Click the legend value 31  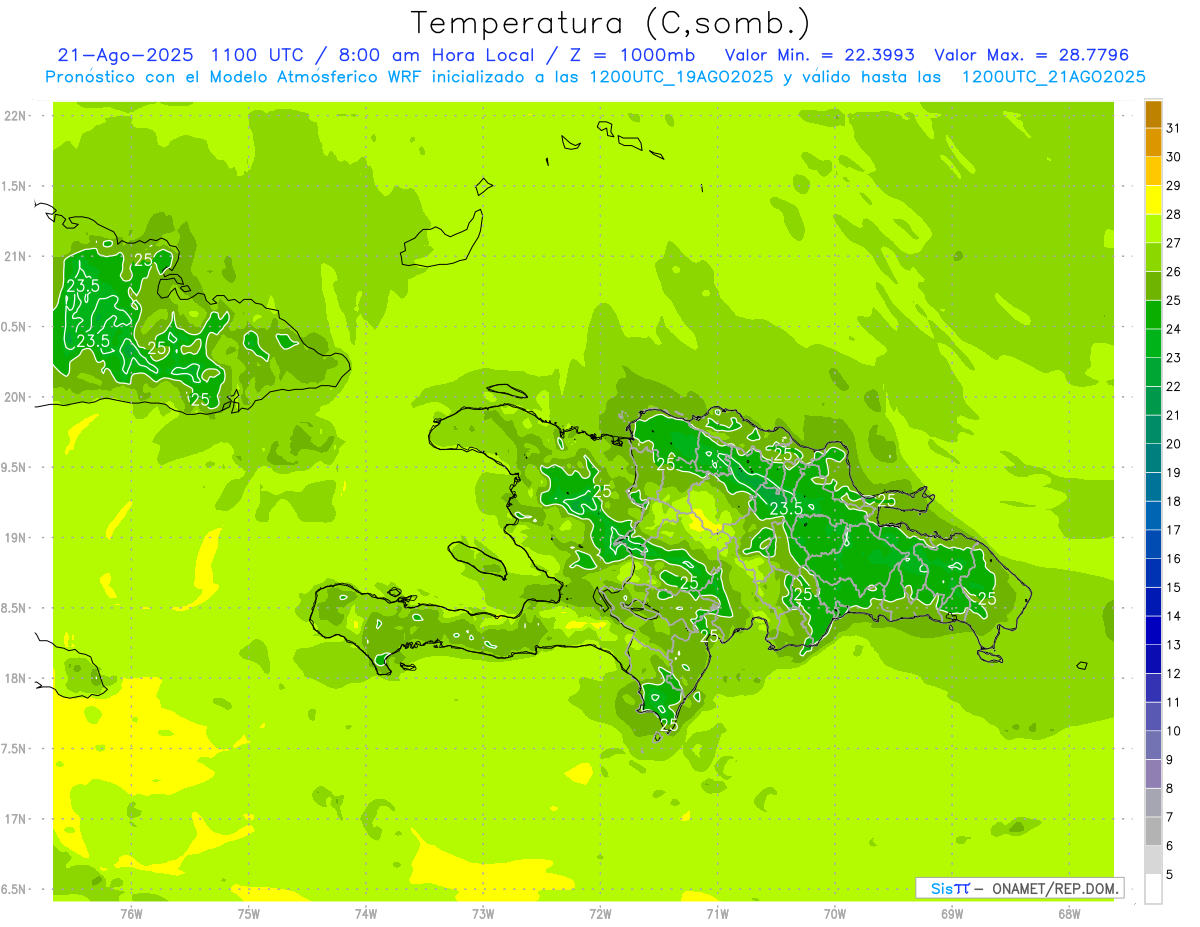[x=1173, y=128]
